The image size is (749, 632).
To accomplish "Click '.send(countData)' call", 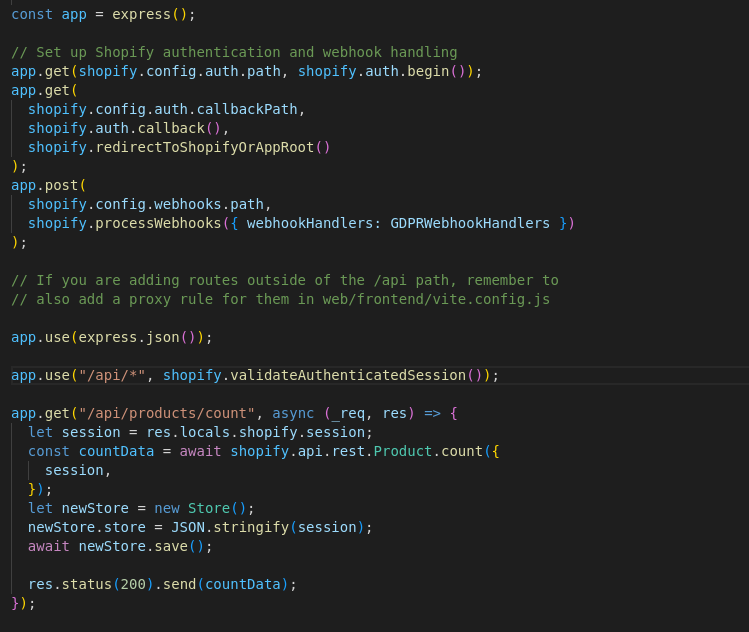I will pos(221,584).
